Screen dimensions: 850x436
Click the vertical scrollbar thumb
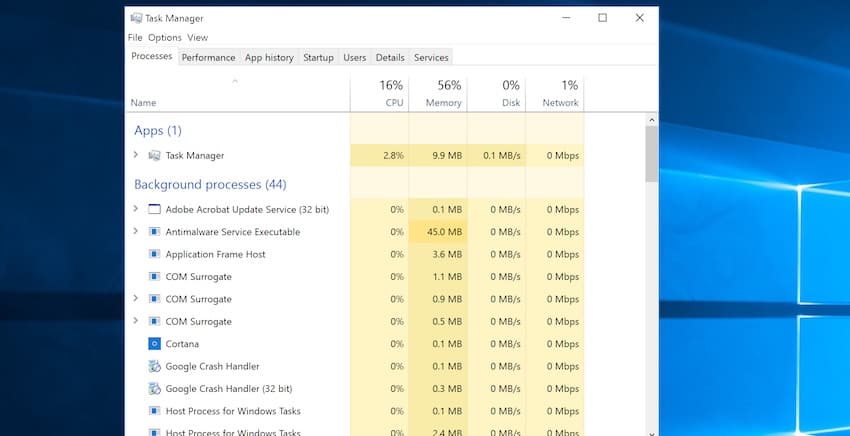tap(652, 154)
